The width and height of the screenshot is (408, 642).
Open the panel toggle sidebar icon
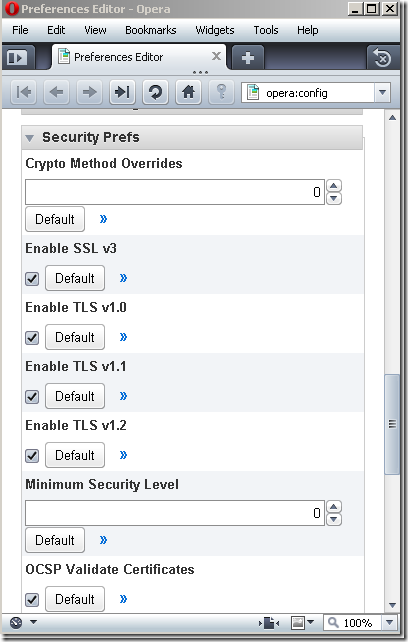pos(18,57)
